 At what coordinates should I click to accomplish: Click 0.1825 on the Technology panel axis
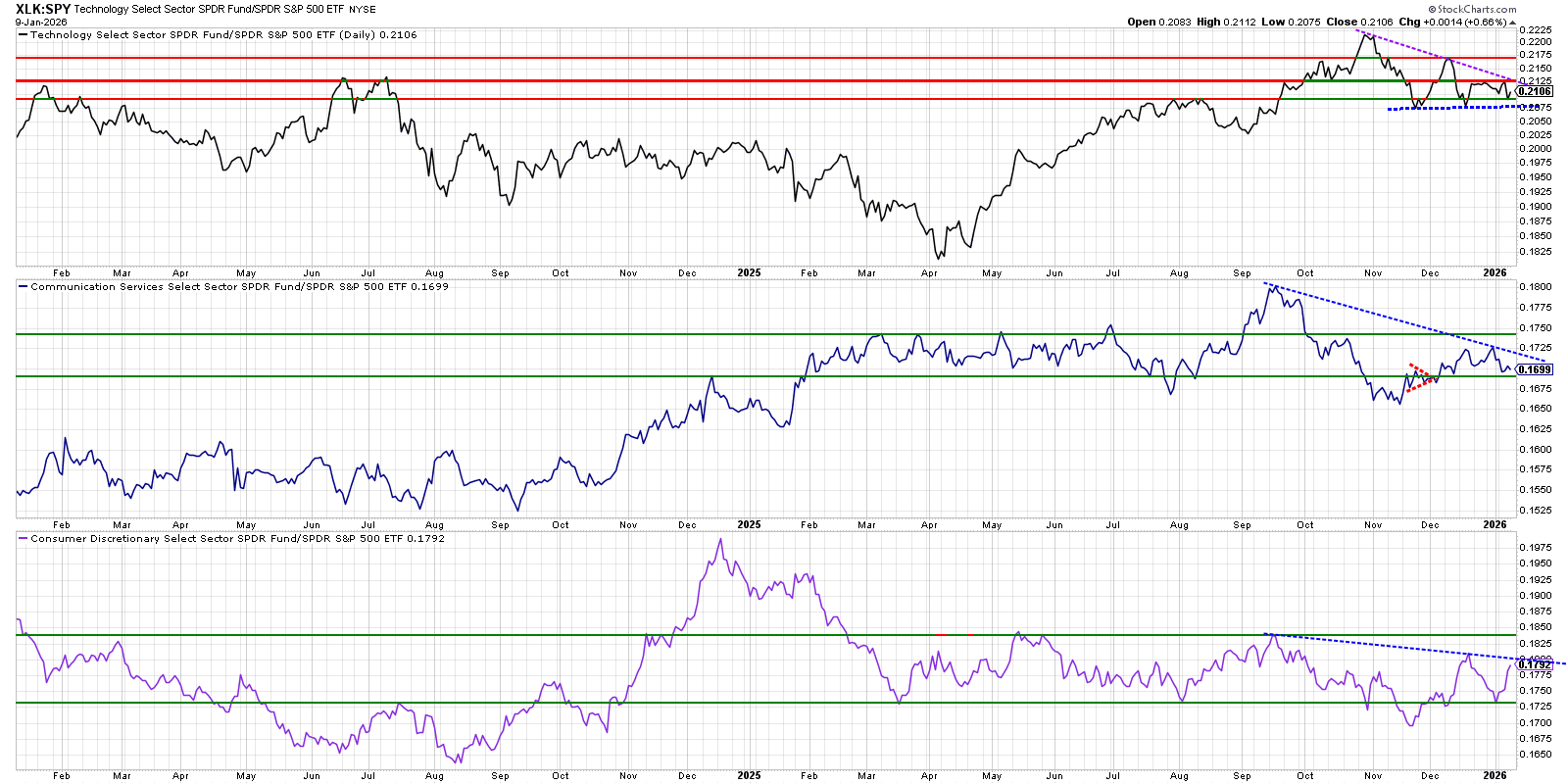pyautogui.click(x=1535, y=252)
